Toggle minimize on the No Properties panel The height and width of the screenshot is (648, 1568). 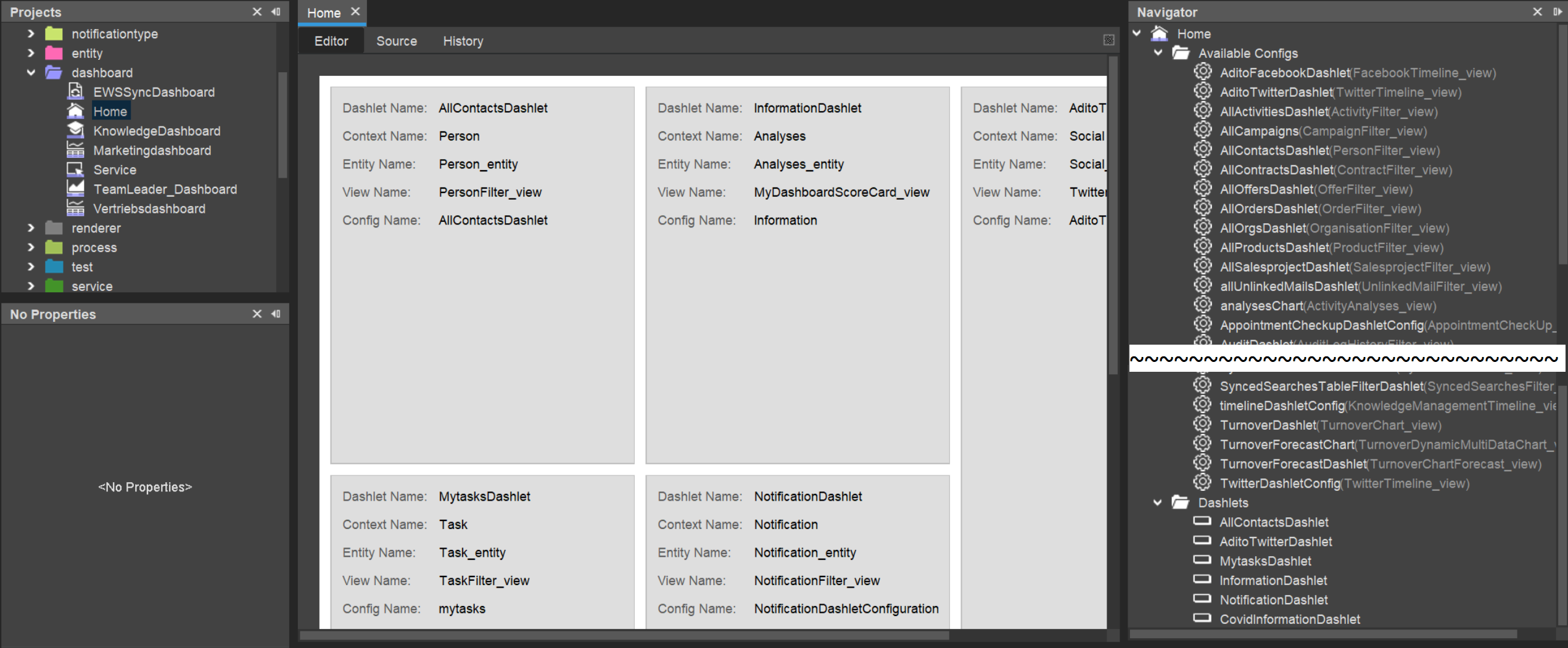point(276,314)
